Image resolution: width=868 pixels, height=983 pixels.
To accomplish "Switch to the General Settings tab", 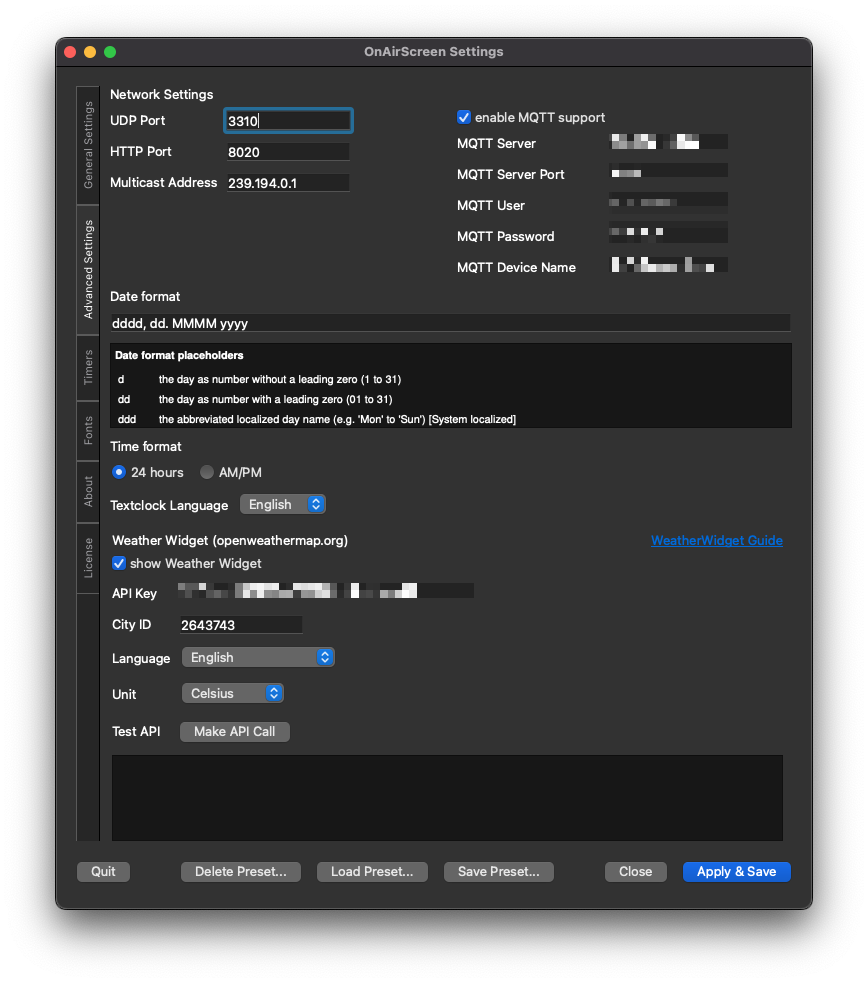I will tap(88, 145).
